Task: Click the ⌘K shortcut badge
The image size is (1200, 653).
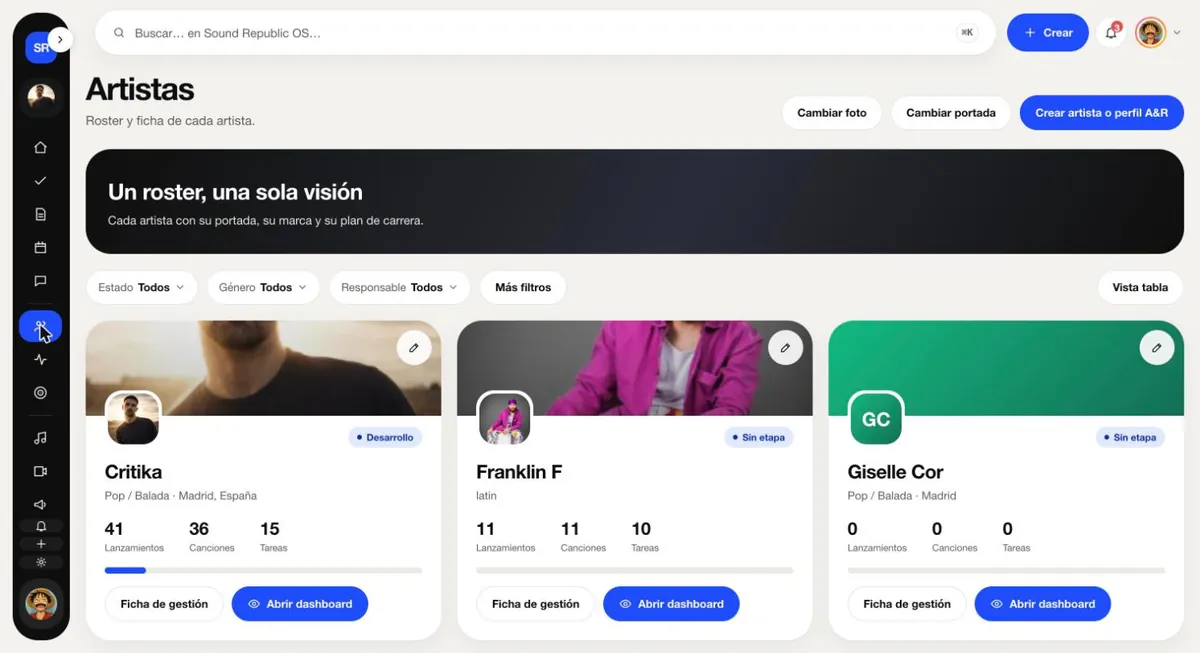Action: [967, 33]
